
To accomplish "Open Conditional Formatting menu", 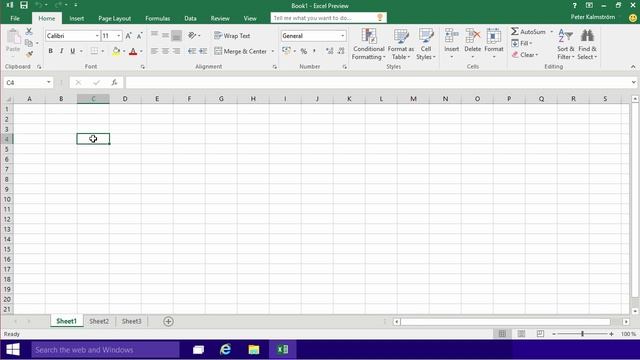I will [x=369, y=44].
